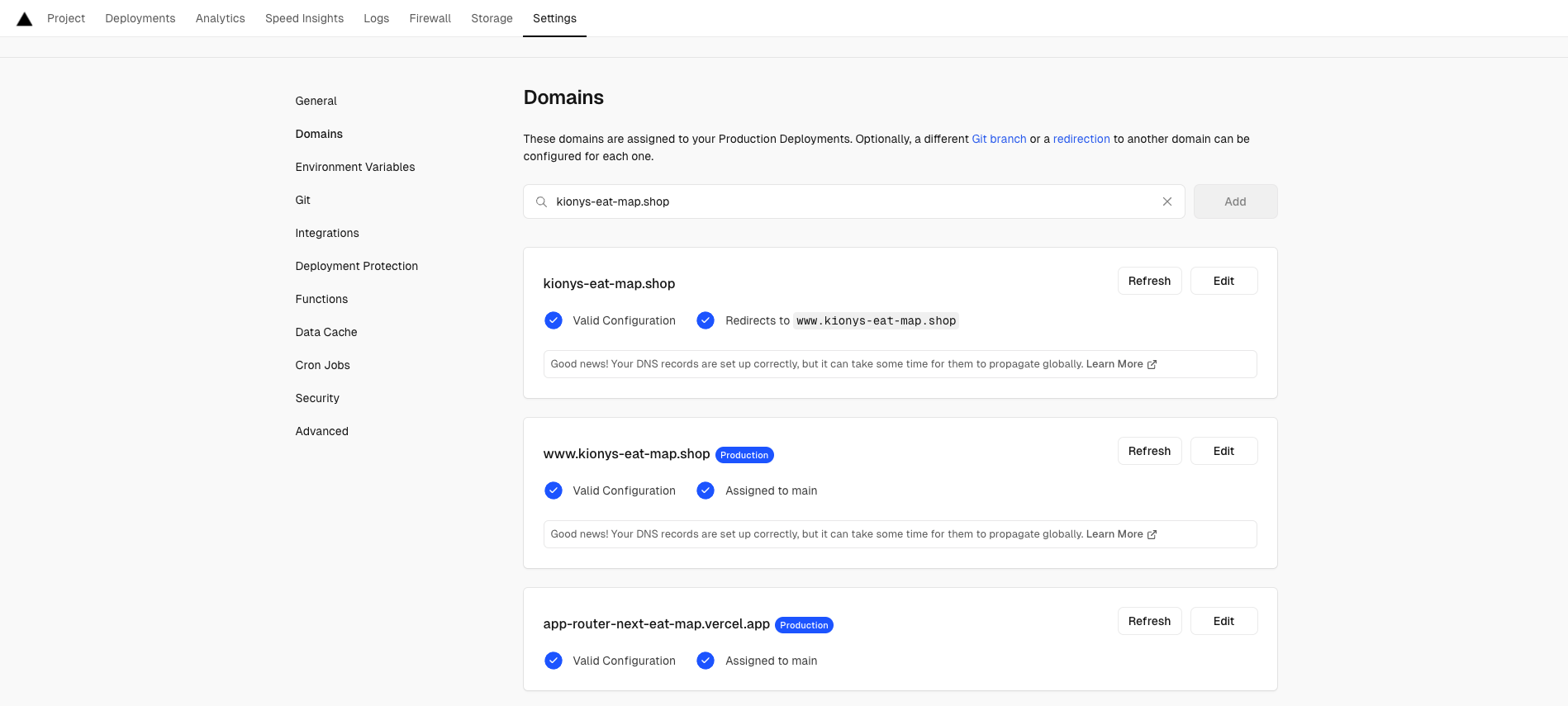Edit the www.kionys-eat-map.shop domain
The height and width of the screenshot is (706, 1568).
pos(1223,451)
